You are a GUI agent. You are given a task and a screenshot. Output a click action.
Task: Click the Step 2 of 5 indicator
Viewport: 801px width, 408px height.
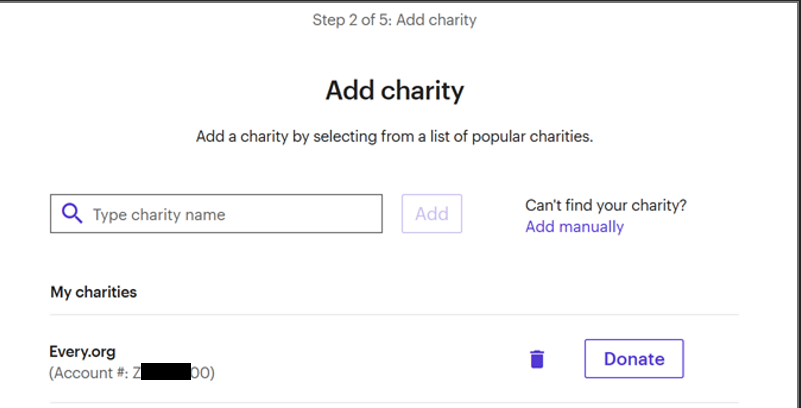394,19
